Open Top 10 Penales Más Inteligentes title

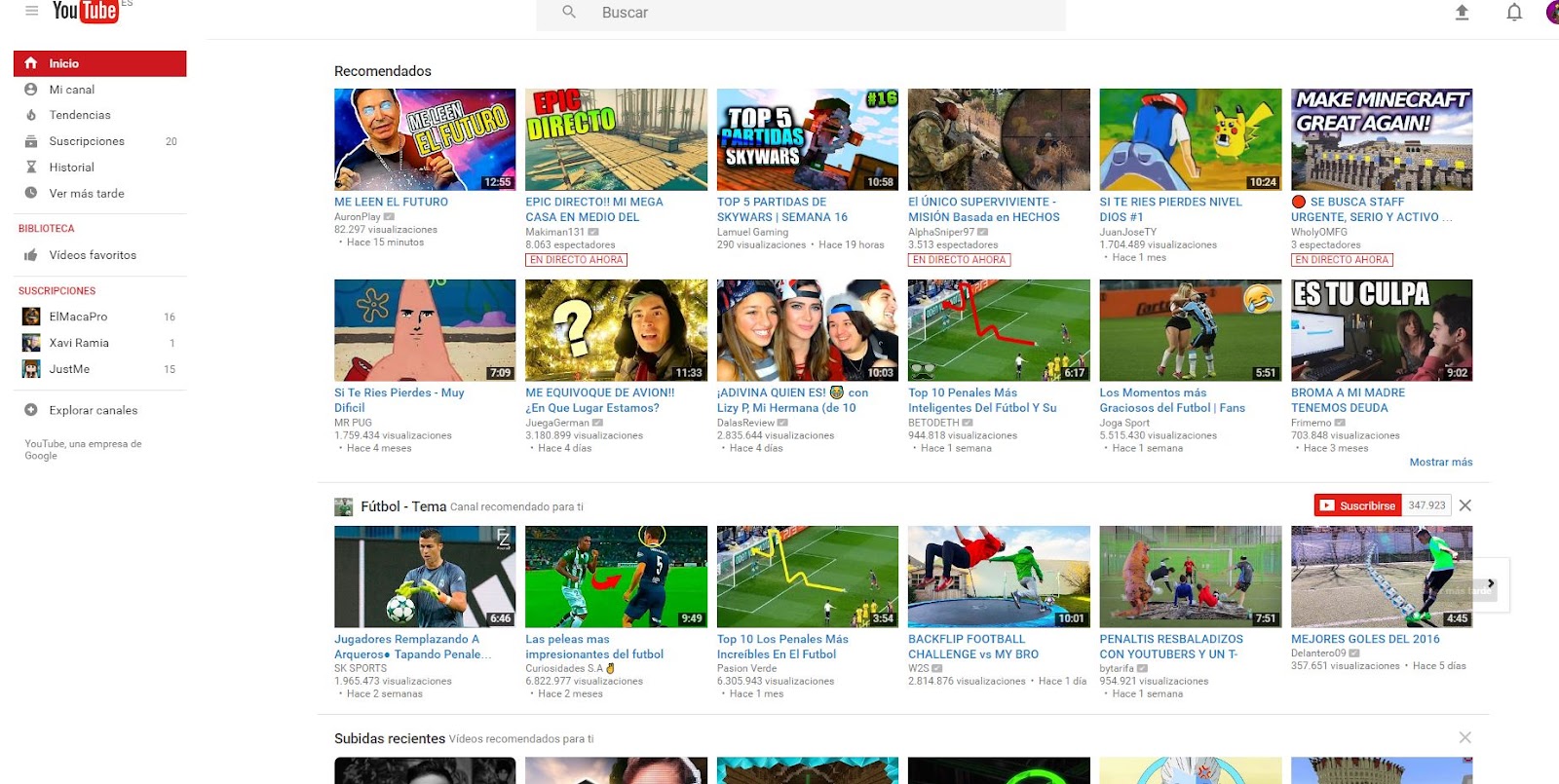pos(982,400)
